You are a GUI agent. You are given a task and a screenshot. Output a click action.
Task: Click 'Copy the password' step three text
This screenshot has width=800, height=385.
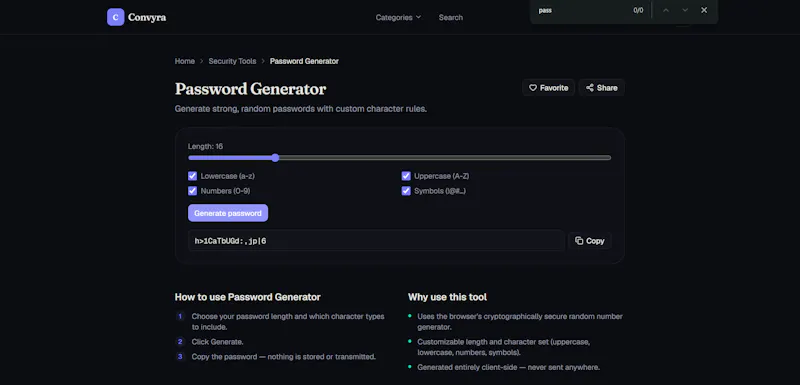pyautogui.click(x=284, y=357)
